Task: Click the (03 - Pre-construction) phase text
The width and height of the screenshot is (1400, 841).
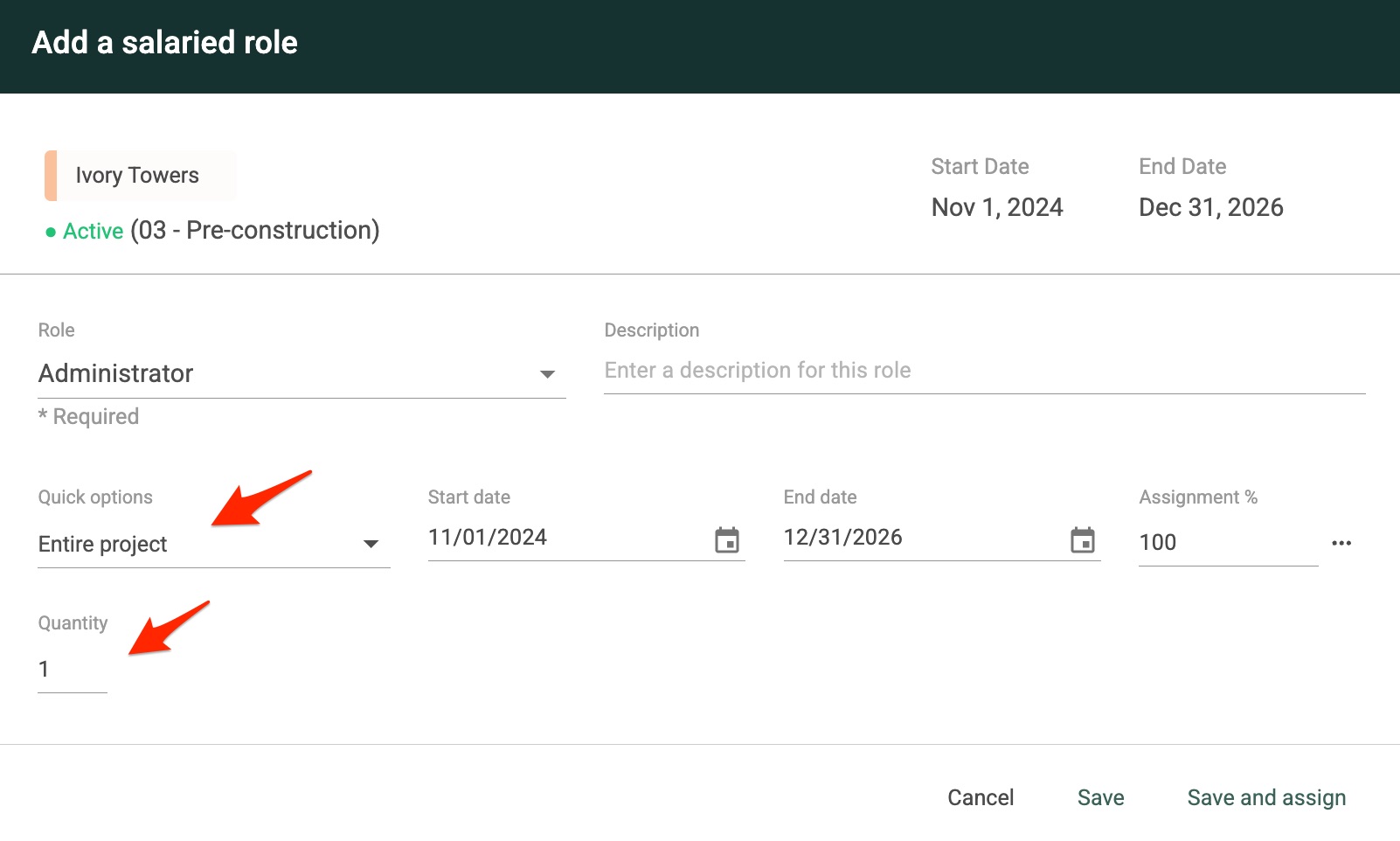Action: pyautogui.click(x=255, y=230)
